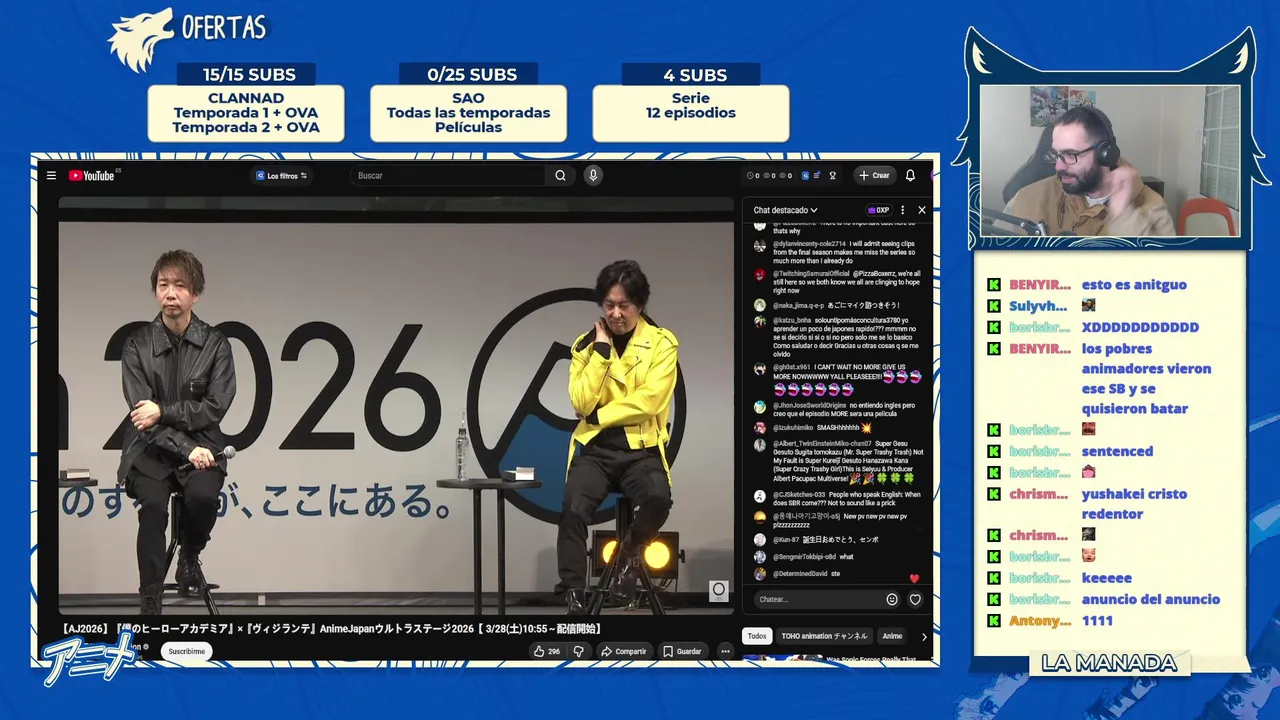Click the Suscribirme button
1280x720 pixels.
point(186,651)
